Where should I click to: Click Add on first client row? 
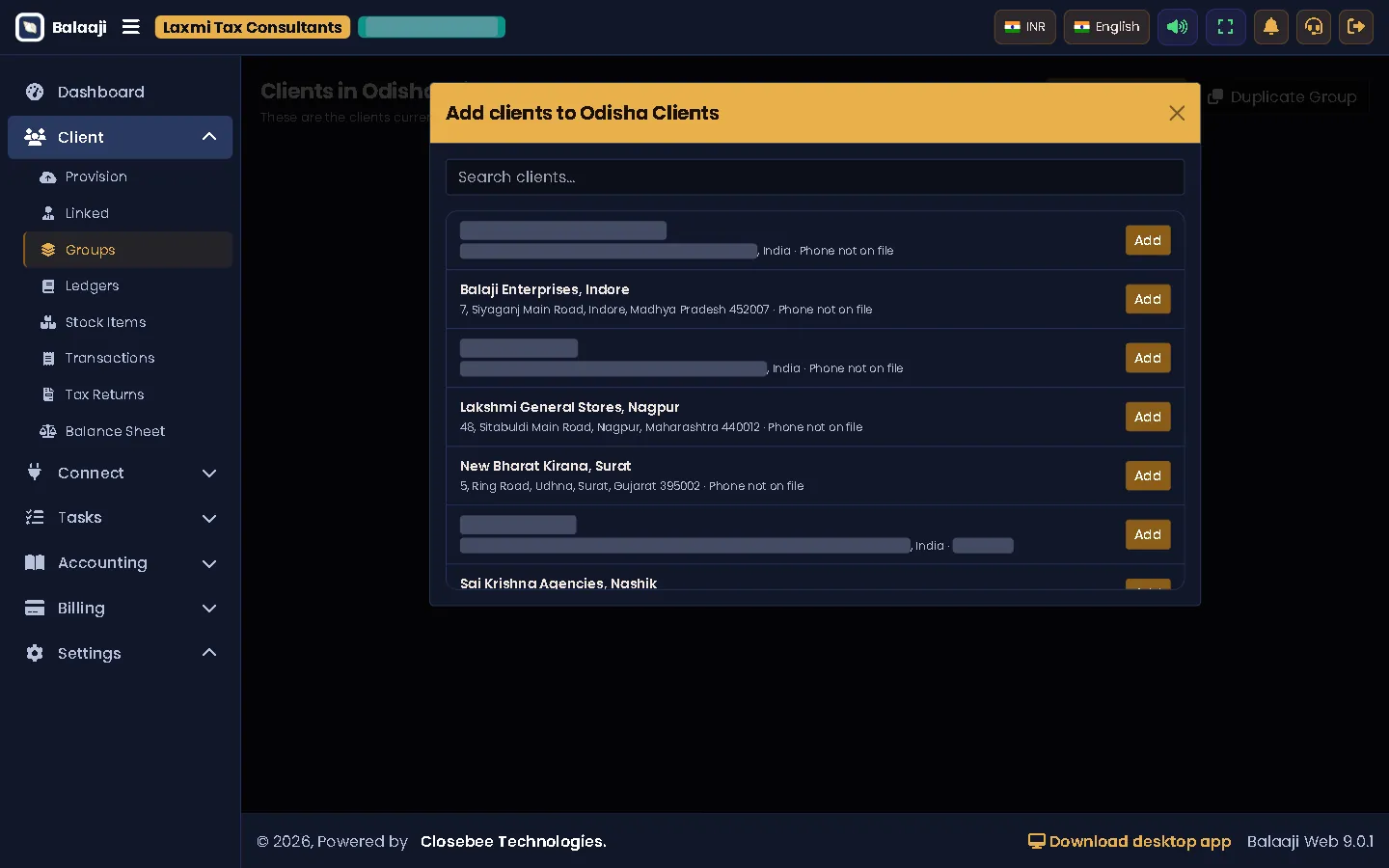point(1148,240)
